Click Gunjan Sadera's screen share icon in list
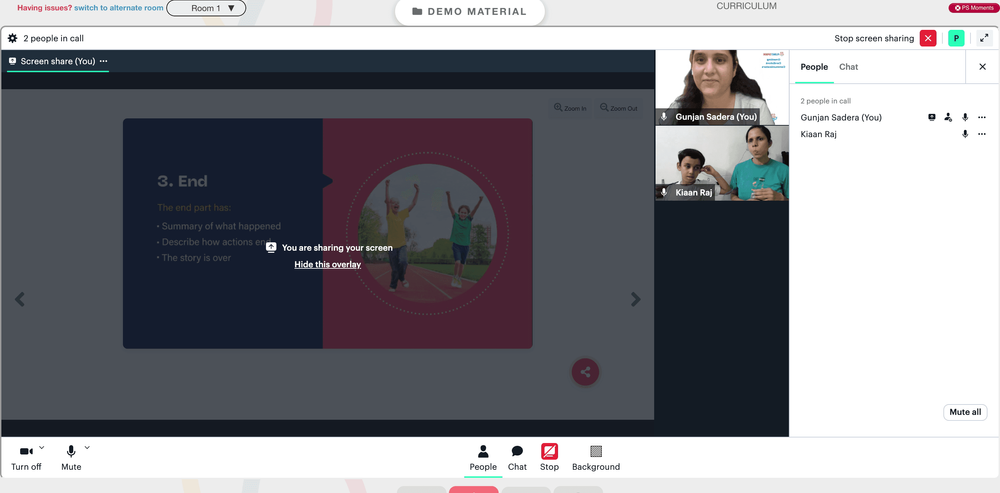This screenshot has height=493, width=1000. 932,117
